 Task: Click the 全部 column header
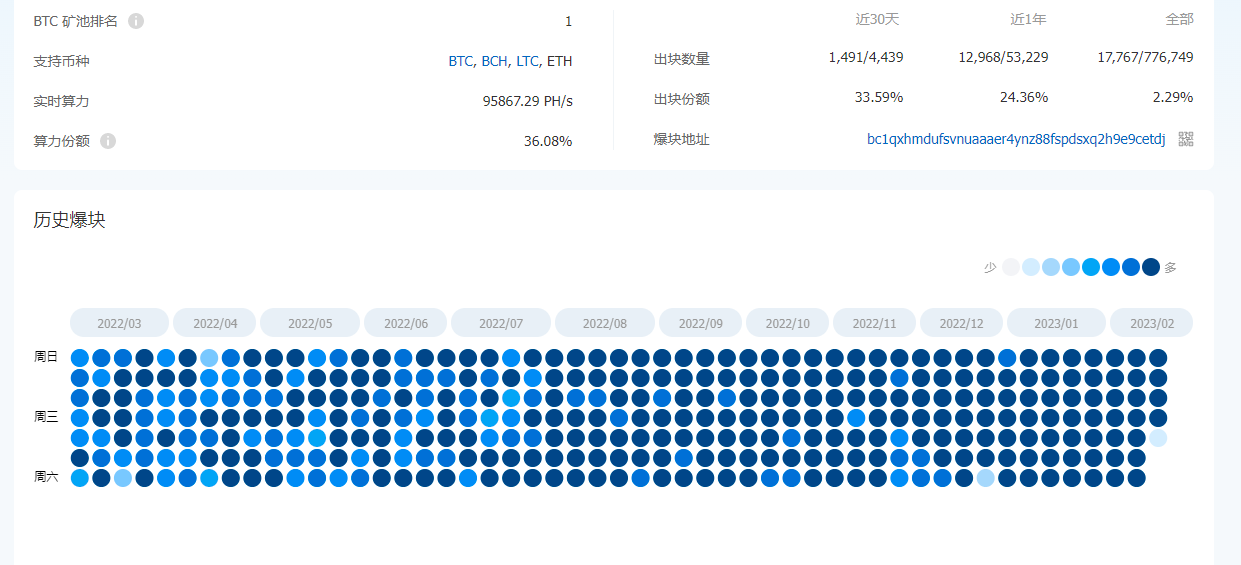[x=1179, y=19]
